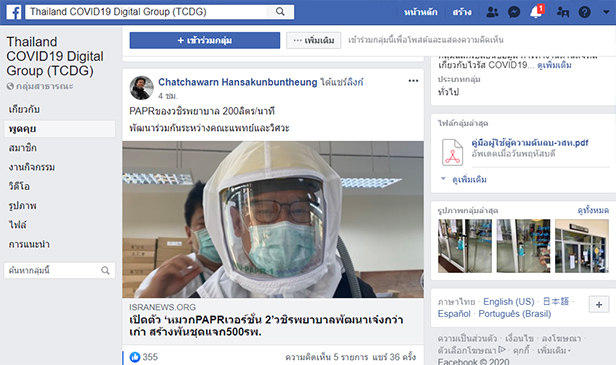Click the plus button for more languages
Image resolution: width=616 pixels, height=365 pixels.
point(599,304)
